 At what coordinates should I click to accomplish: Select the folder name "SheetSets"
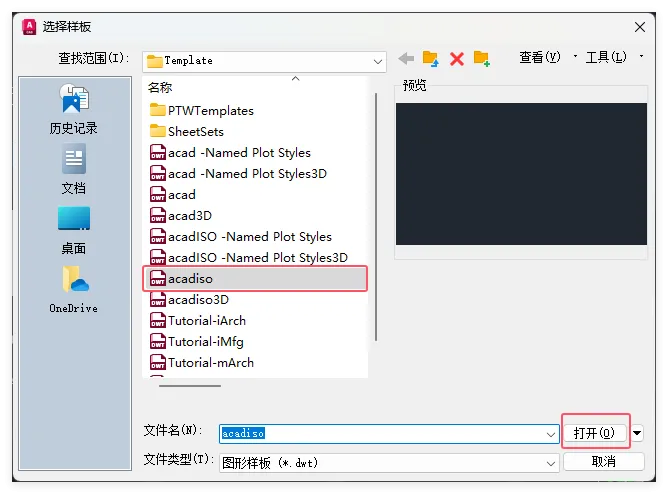196,131
